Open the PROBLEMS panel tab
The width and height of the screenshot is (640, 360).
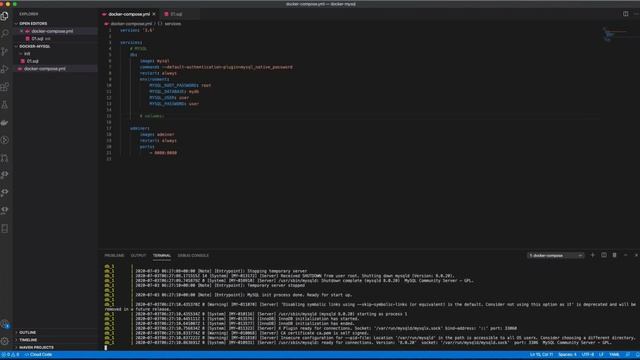(x=114, y=256)
